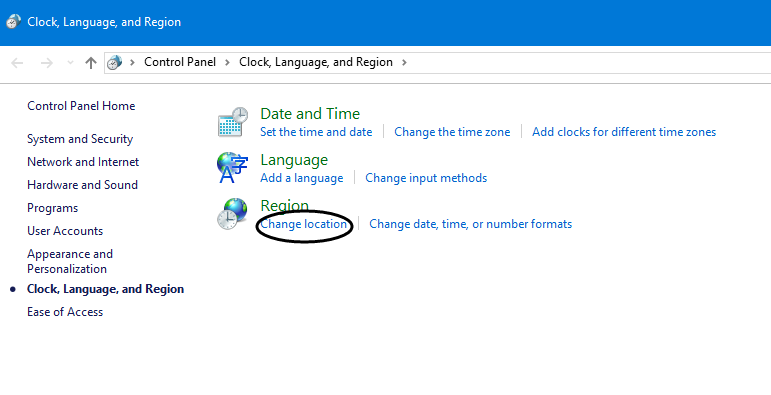The width and height of the screenshot is (771, 395).
Task: Click the Control Panel icon in address bar
Action: [x=115, y=62]
